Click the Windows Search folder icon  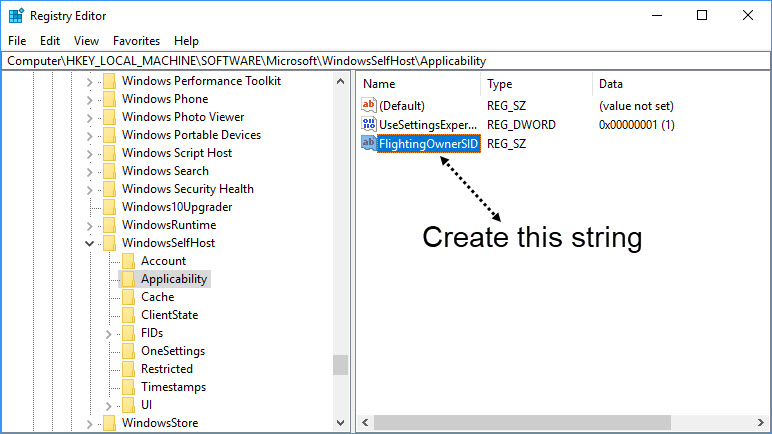pos(110,171)
